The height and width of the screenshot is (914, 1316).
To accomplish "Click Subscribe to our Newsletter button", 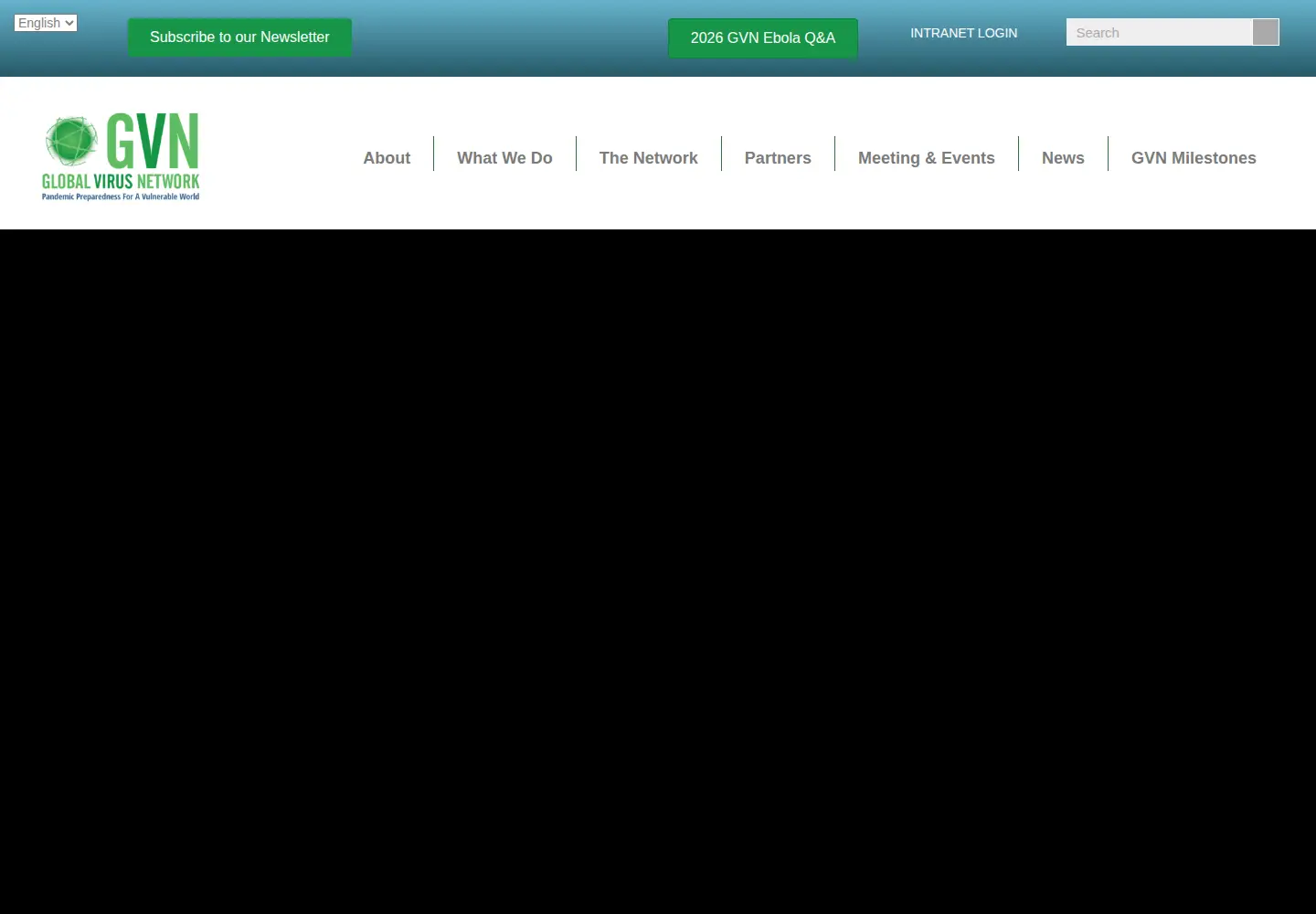I will tap(239, 37).
